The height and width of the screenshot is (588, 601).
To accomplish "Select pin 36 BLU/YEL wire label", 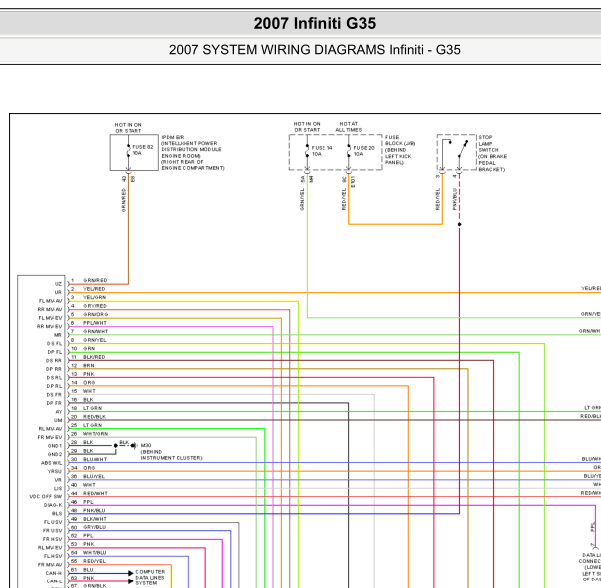I will pos(94,476).
